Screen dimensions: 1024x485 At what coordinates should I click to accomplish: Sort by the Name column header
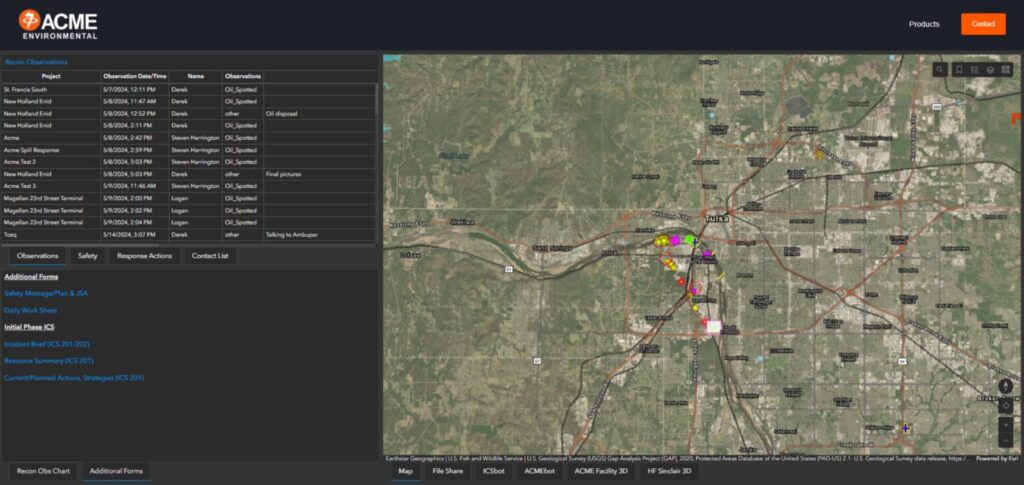click(x=195, y=76)
